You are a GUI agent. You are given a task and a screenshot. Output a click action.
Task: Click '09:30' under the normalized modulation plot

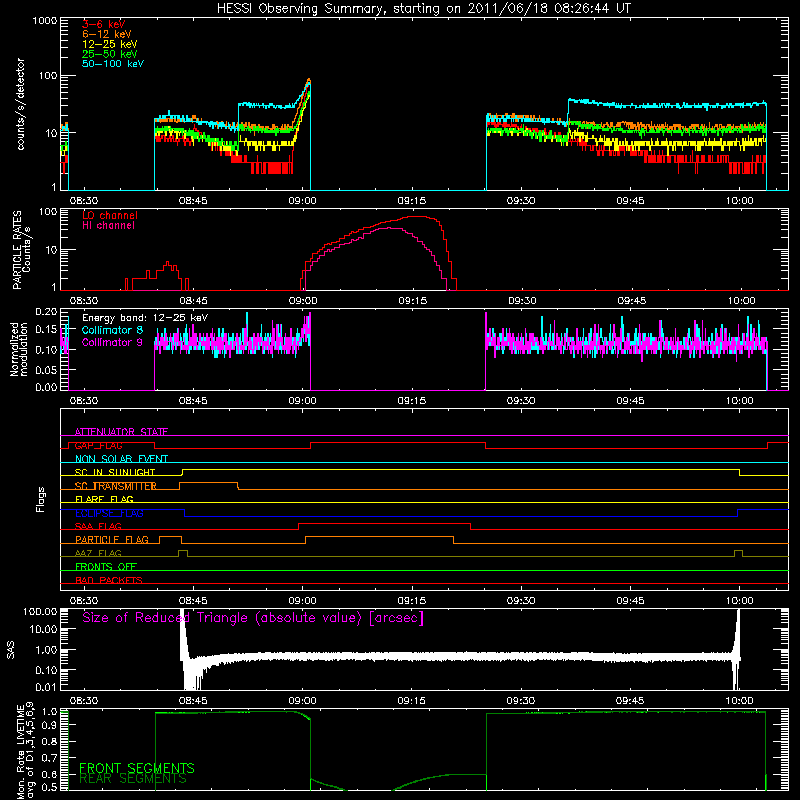click(521, 401)
